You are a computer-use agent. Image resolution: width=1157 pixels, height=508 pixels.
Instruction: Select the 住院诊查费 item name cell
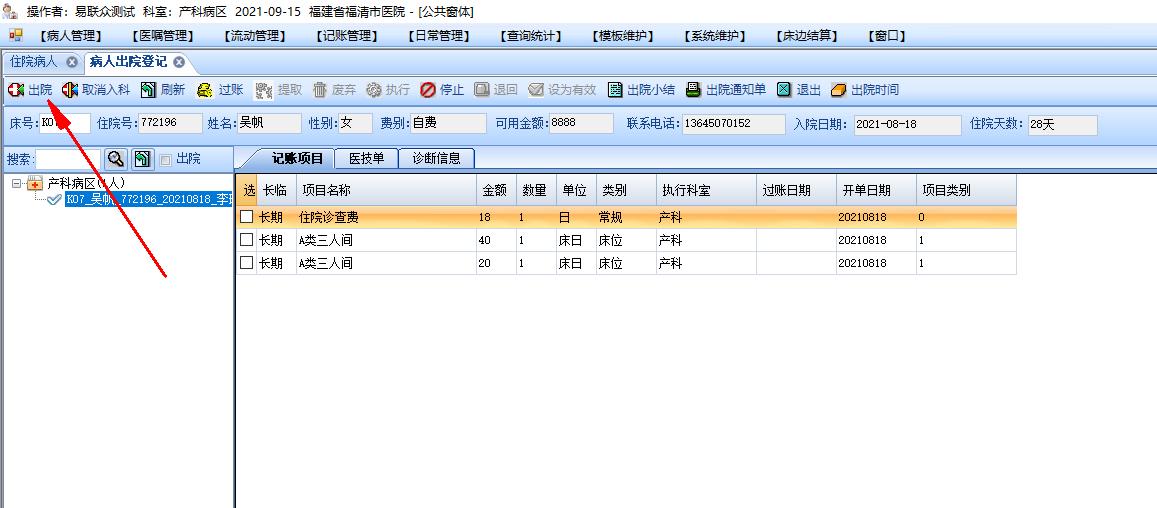387,218
